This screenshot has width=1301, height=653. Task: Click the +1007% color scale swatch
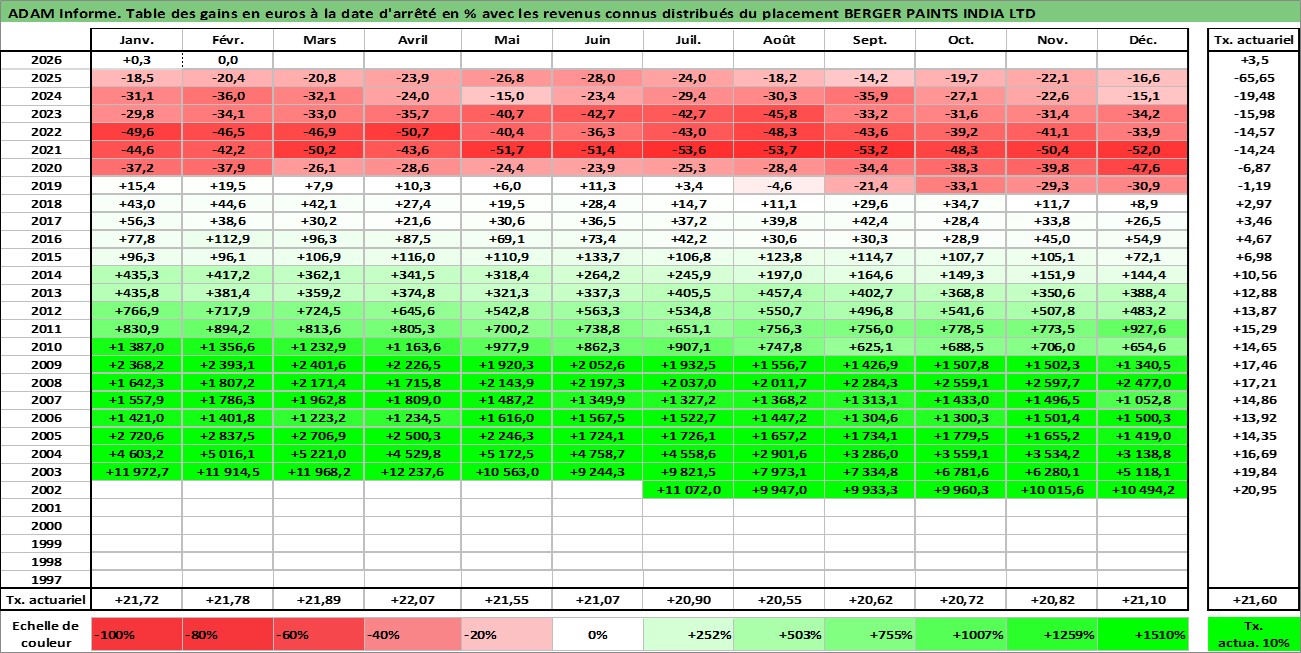(960, 634)
